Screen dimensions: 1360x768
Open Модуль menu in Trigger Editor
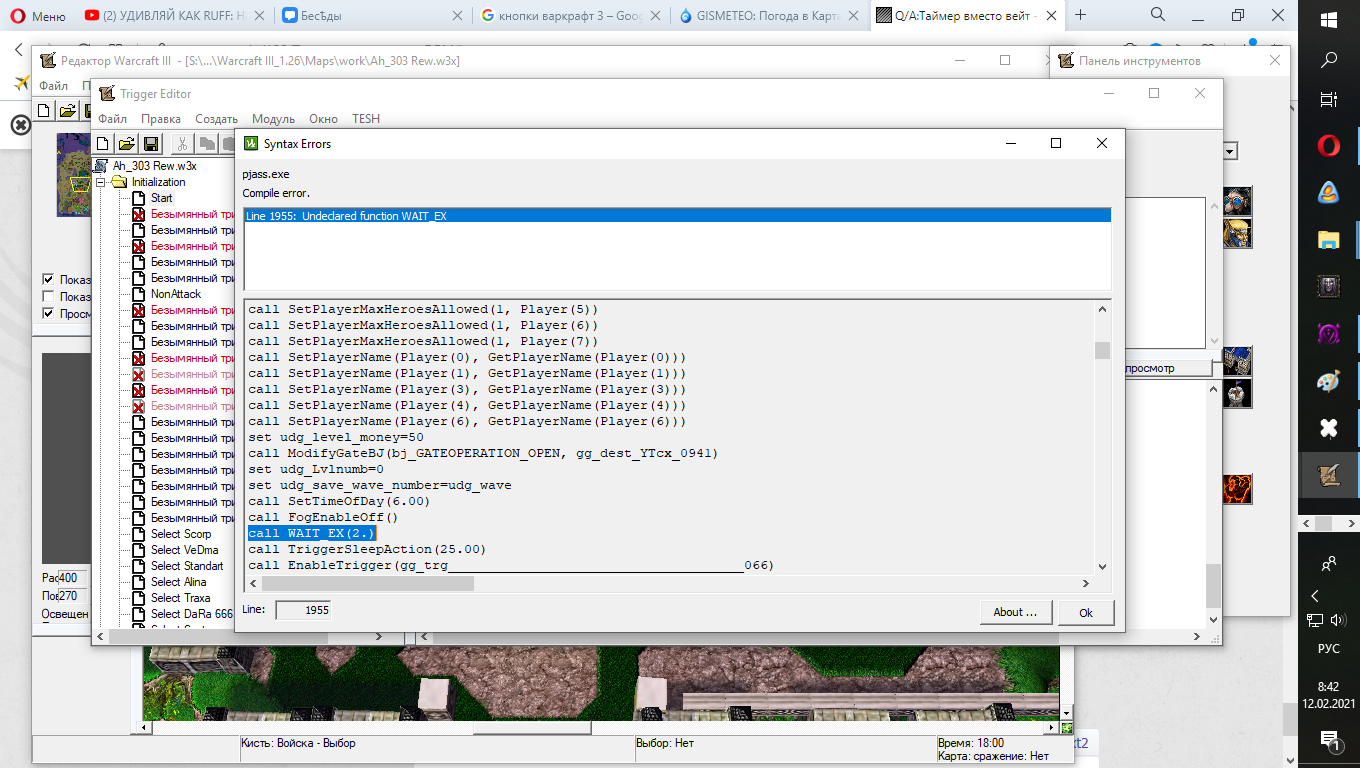pyautogui.click(x=273, y=119)
